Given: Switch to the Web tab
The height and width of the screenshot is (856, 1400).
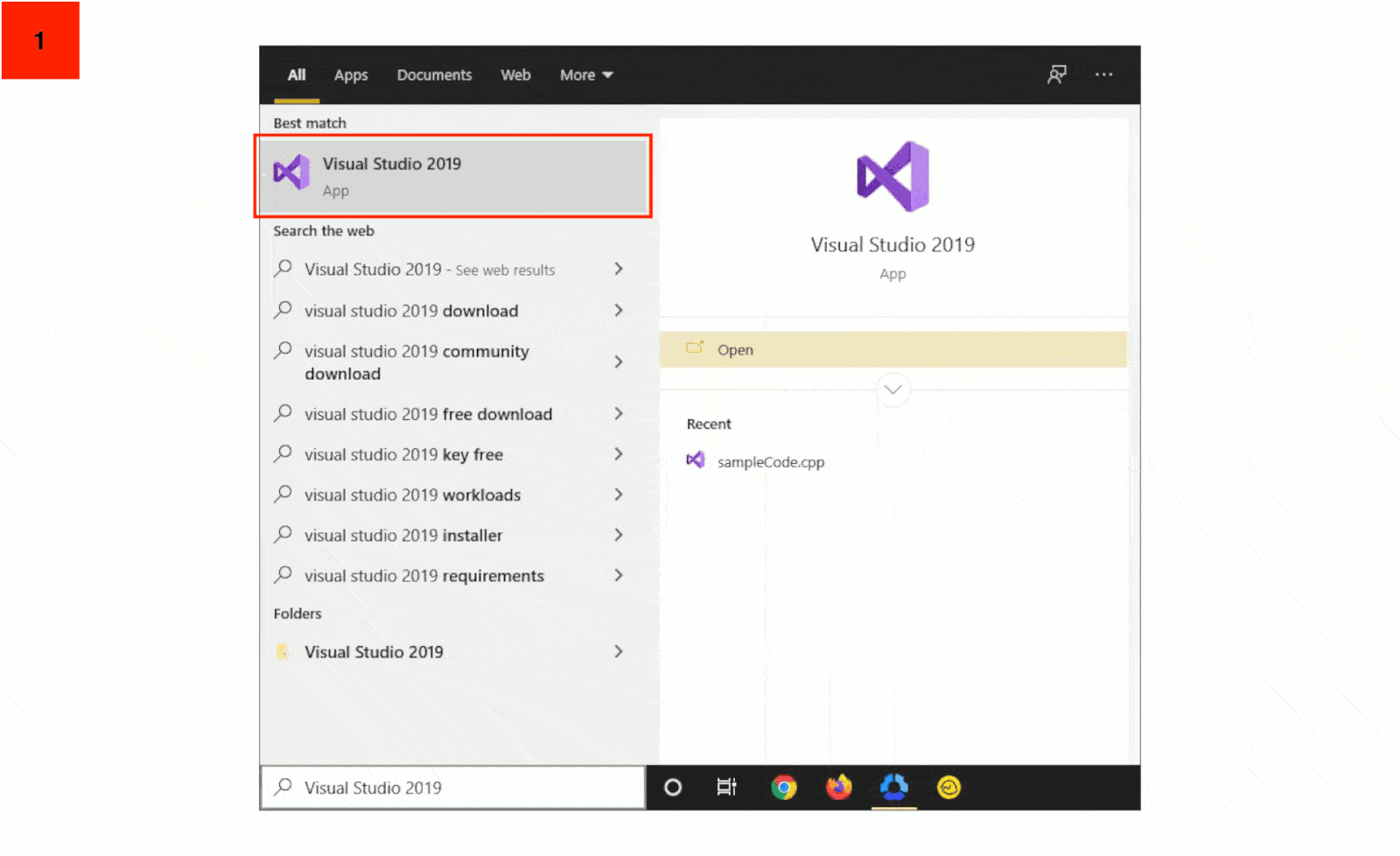Looking at the screenshot, I should click(515, 75).
